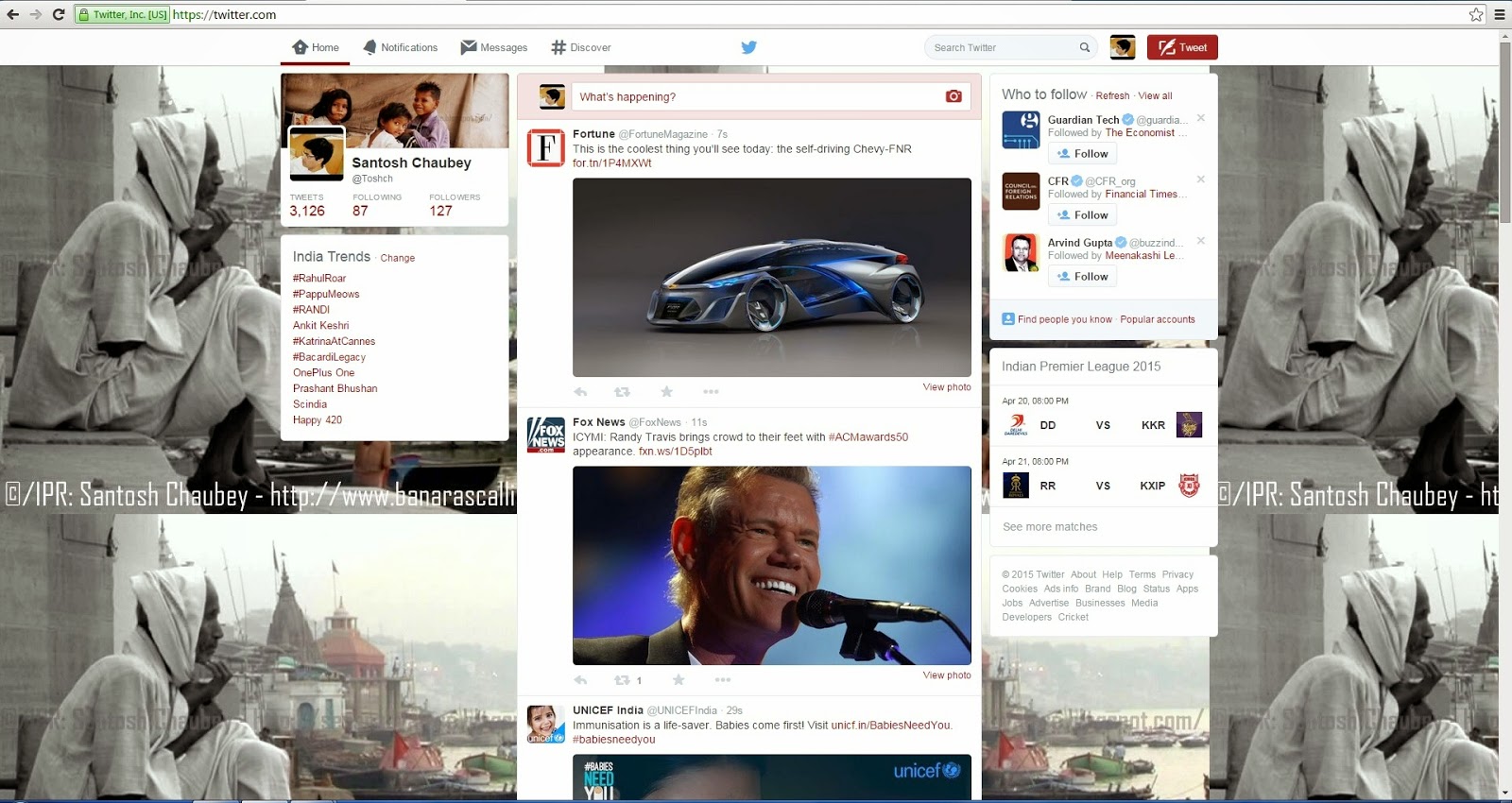
Task: Open Popular accounts
Action: pos(1158,319)
